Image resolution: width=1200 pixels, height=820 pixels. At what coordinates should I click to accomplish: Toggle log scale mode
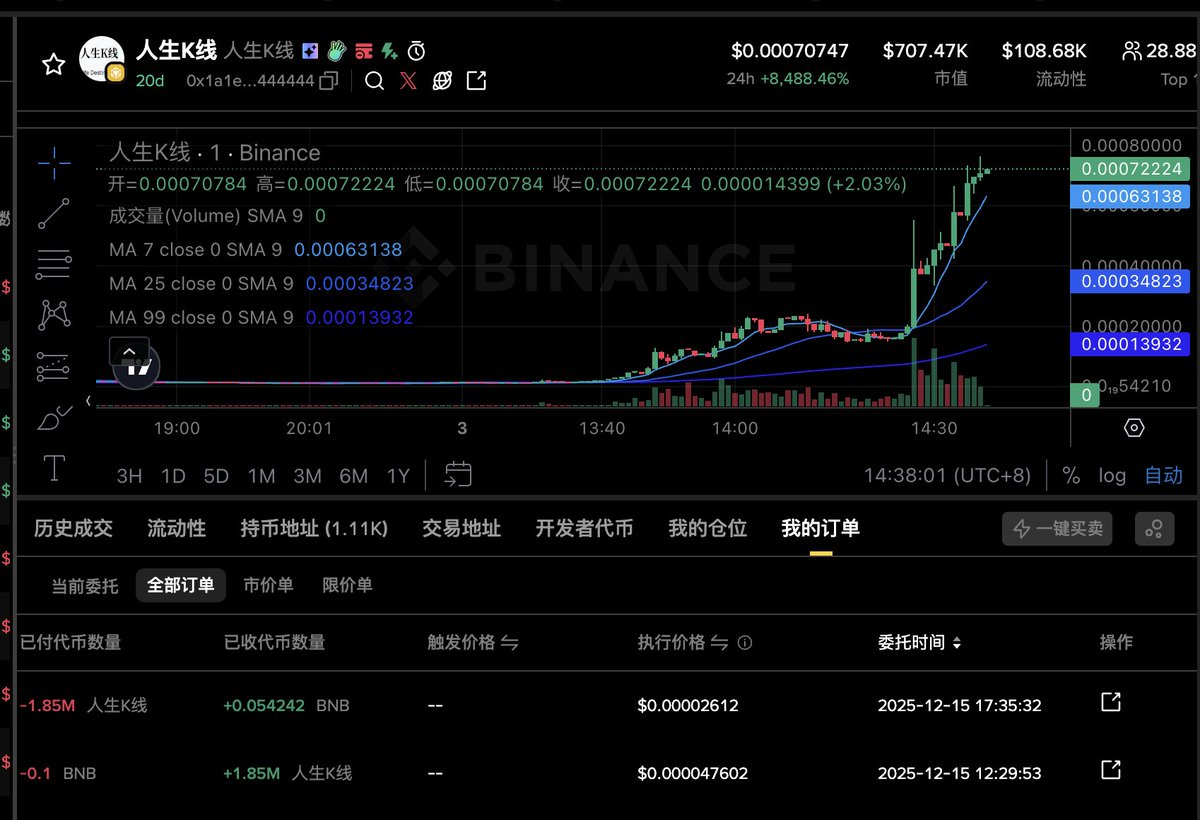(1112, 476)
